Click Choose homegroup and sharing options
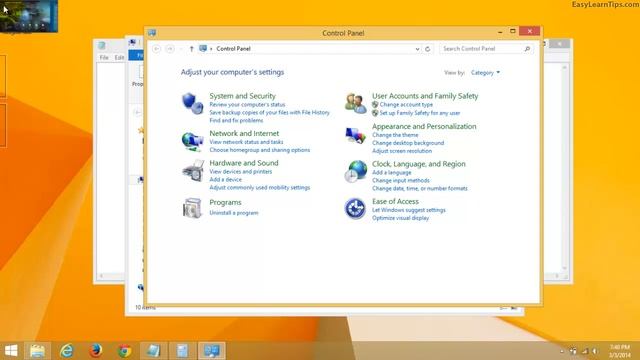Screen dimensions: 640x360 260,150
